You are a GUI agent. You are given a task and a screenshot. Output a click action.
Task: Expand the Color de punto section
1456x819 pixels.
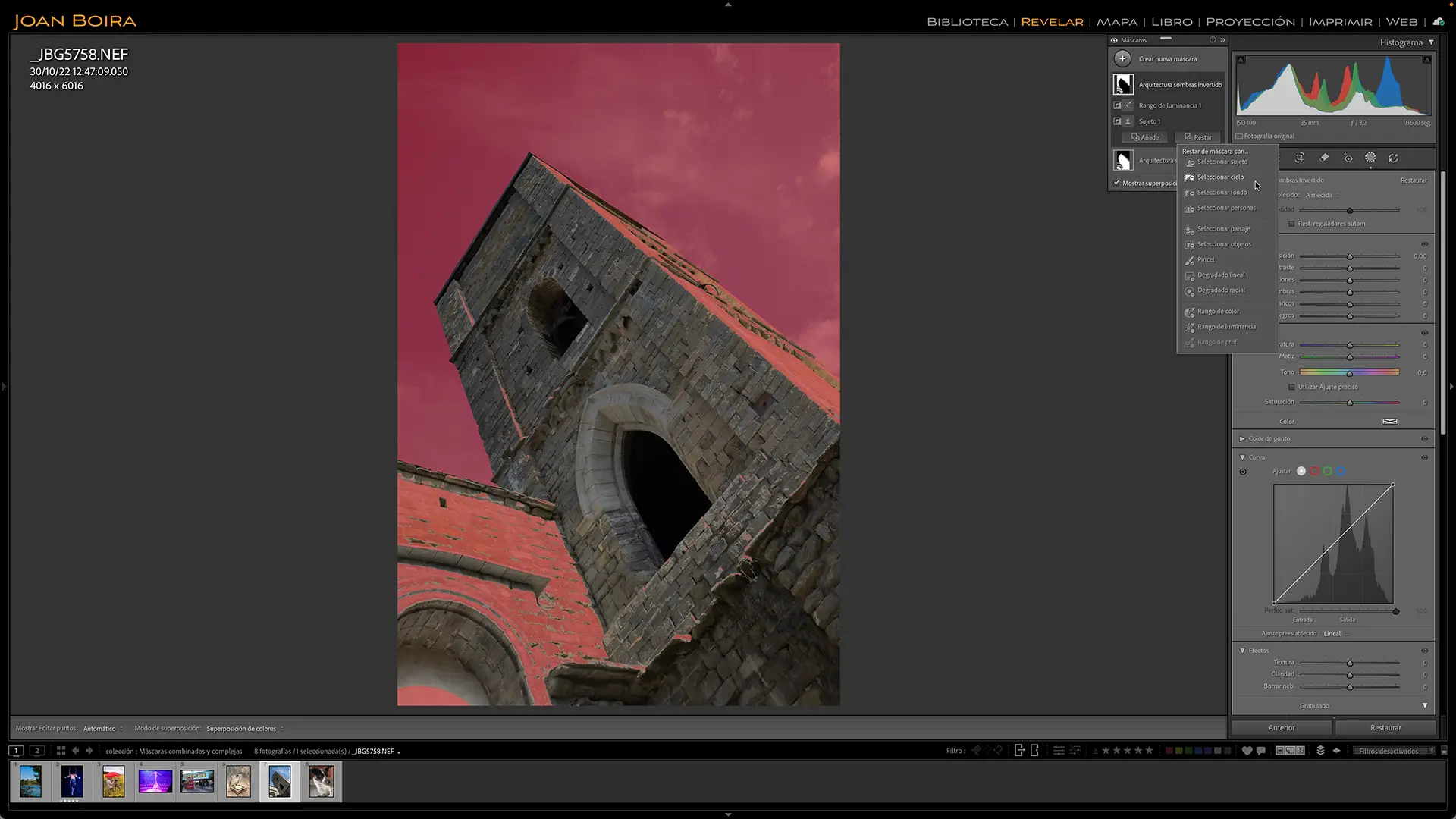pos(1242,438)
